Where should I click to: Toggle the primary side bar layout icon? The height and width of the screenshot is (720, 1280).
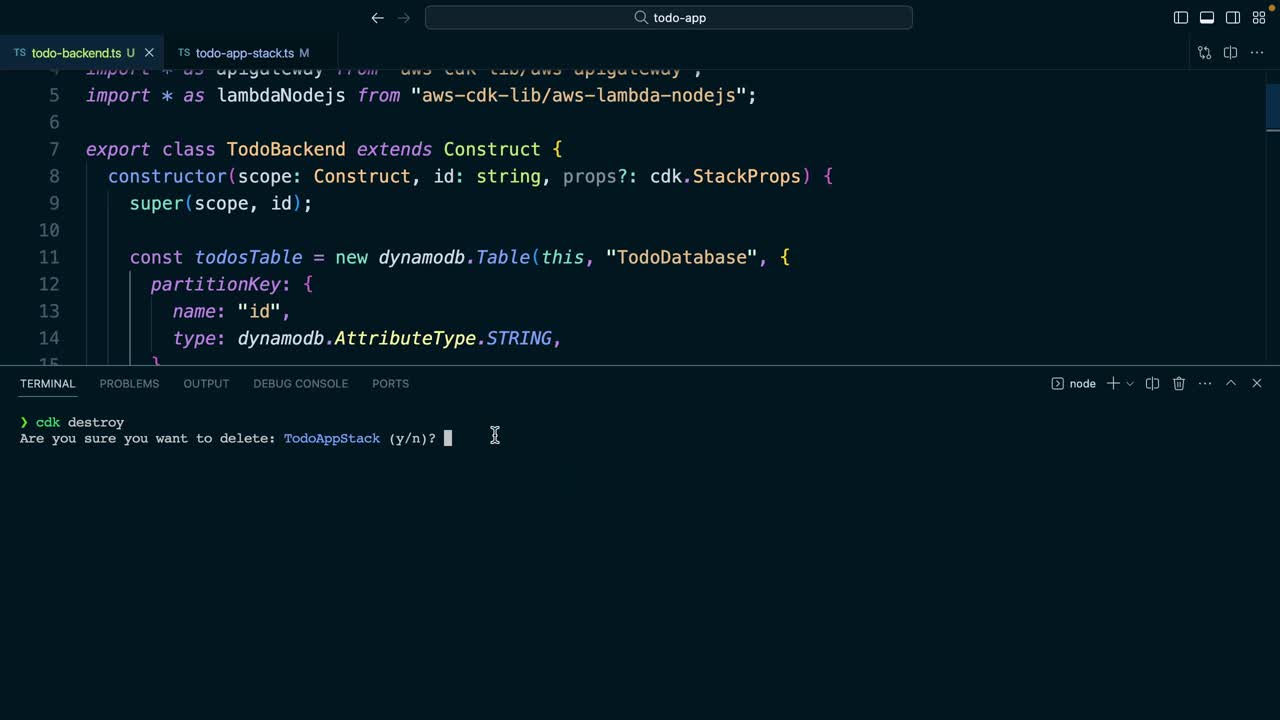[1181, 18]
